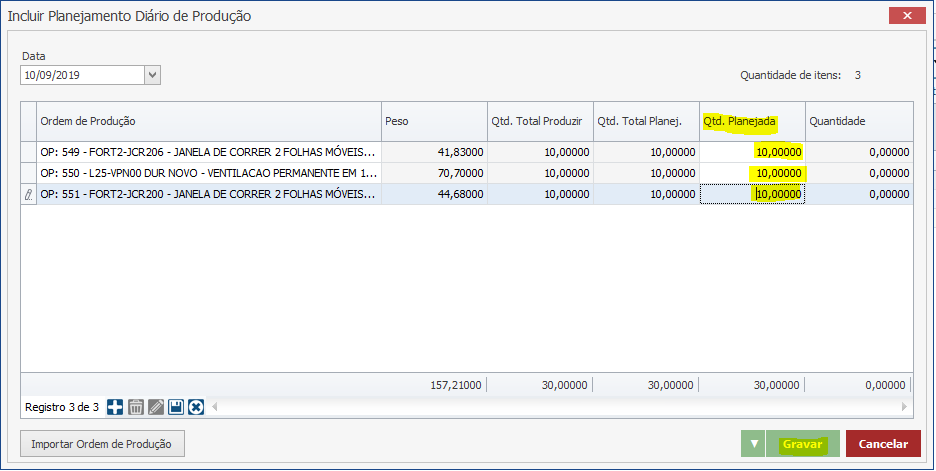Open the Data date picker dropdown
This screenshot has height=471, width=936.
[152, 75]
